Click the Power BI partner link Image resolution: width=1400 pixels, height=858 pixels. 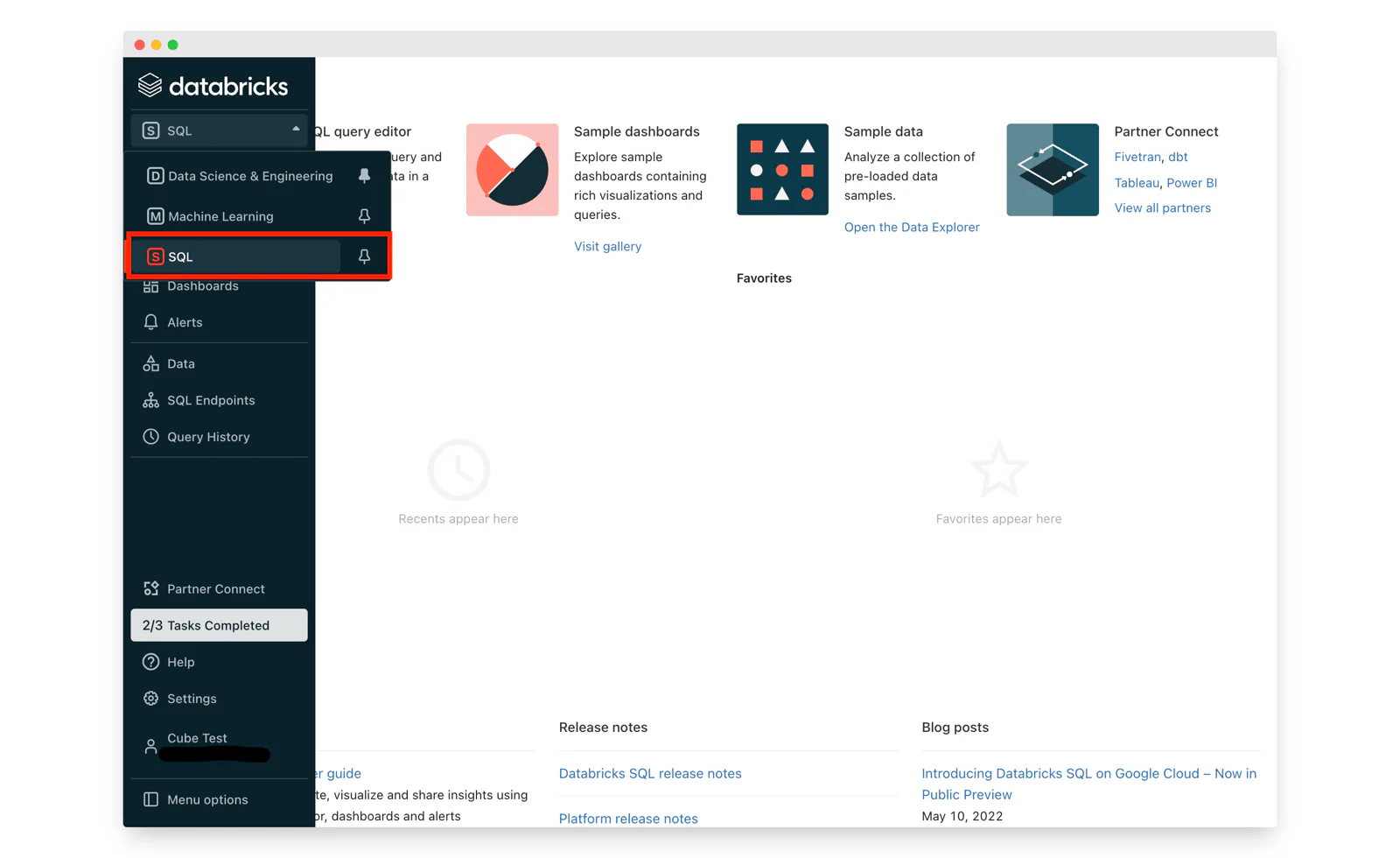[x=1192, y=183]
